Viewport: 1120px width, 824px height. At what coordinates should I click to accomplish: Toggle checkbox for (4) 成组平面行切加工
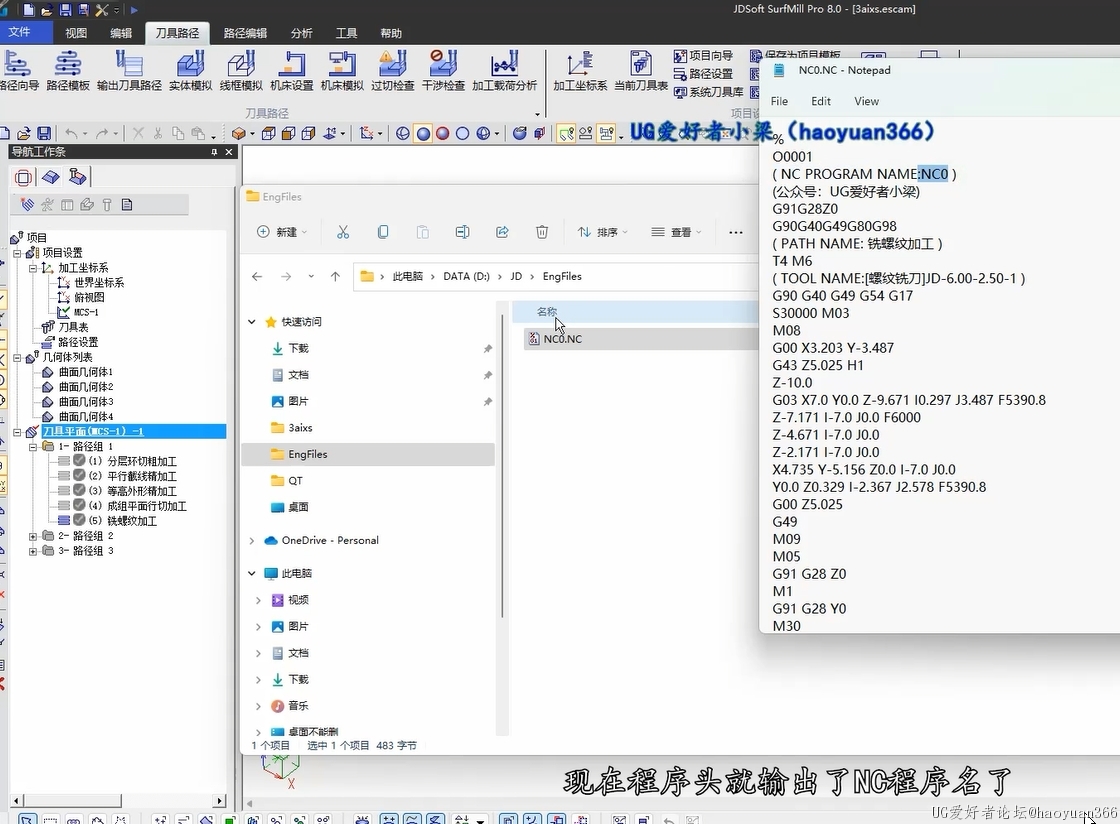(79, 506)
